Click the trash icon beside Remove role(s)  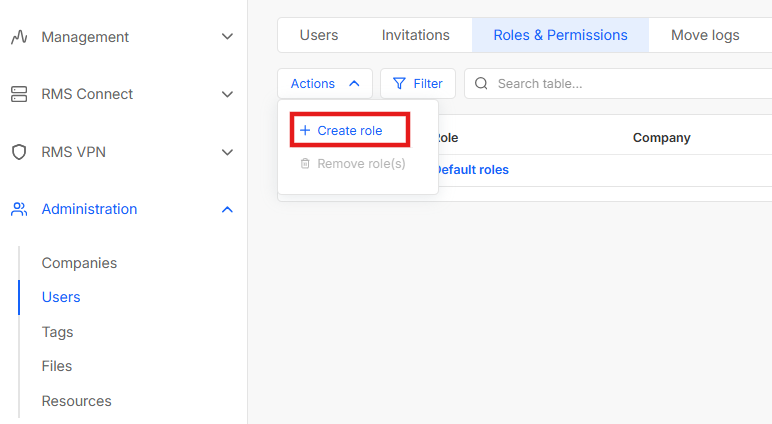click(305, 163)
